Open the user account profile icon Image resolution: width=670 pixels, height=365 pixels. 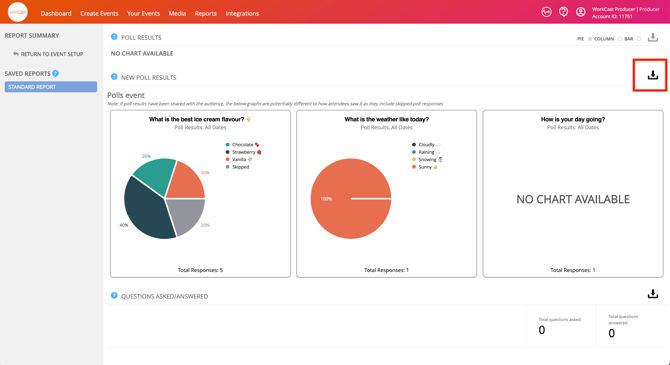[580, 12]
